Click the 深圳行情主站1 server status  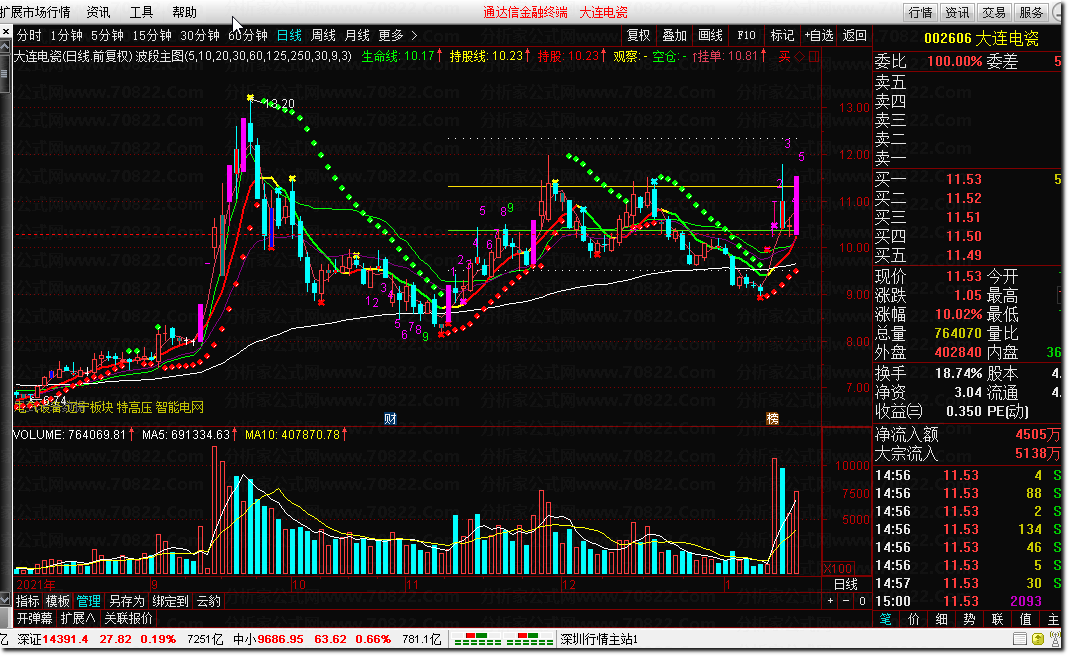click(x=598, y=640)
